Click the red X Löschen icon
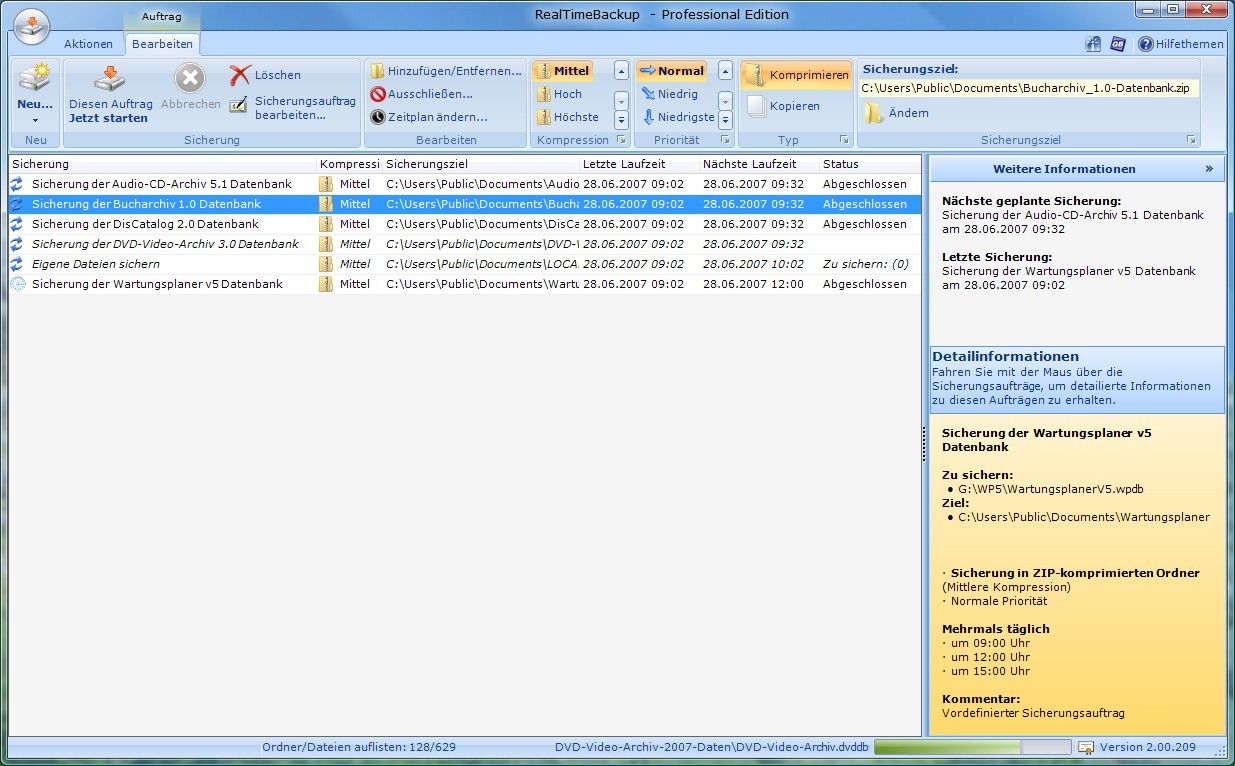Viewport: 1235px width, 766px height. click(240, 75)
